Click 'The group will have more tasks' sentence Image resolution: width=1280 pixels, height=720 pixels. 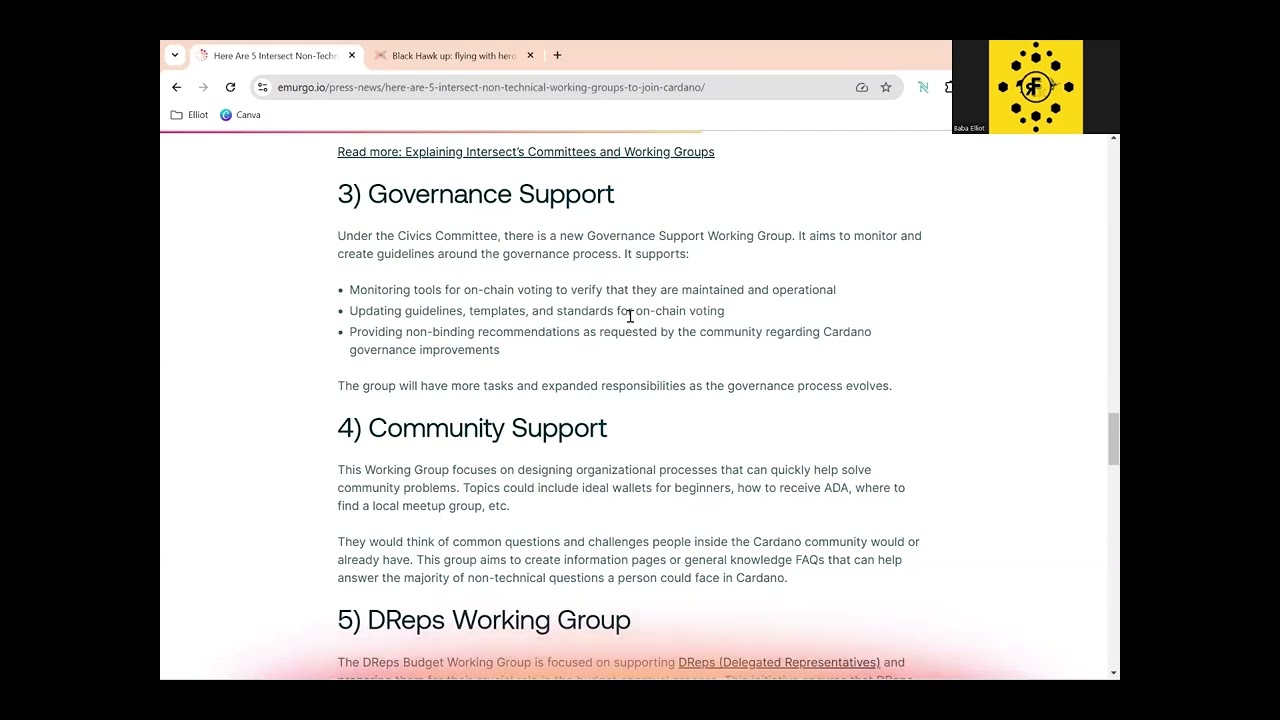(614, 386)
